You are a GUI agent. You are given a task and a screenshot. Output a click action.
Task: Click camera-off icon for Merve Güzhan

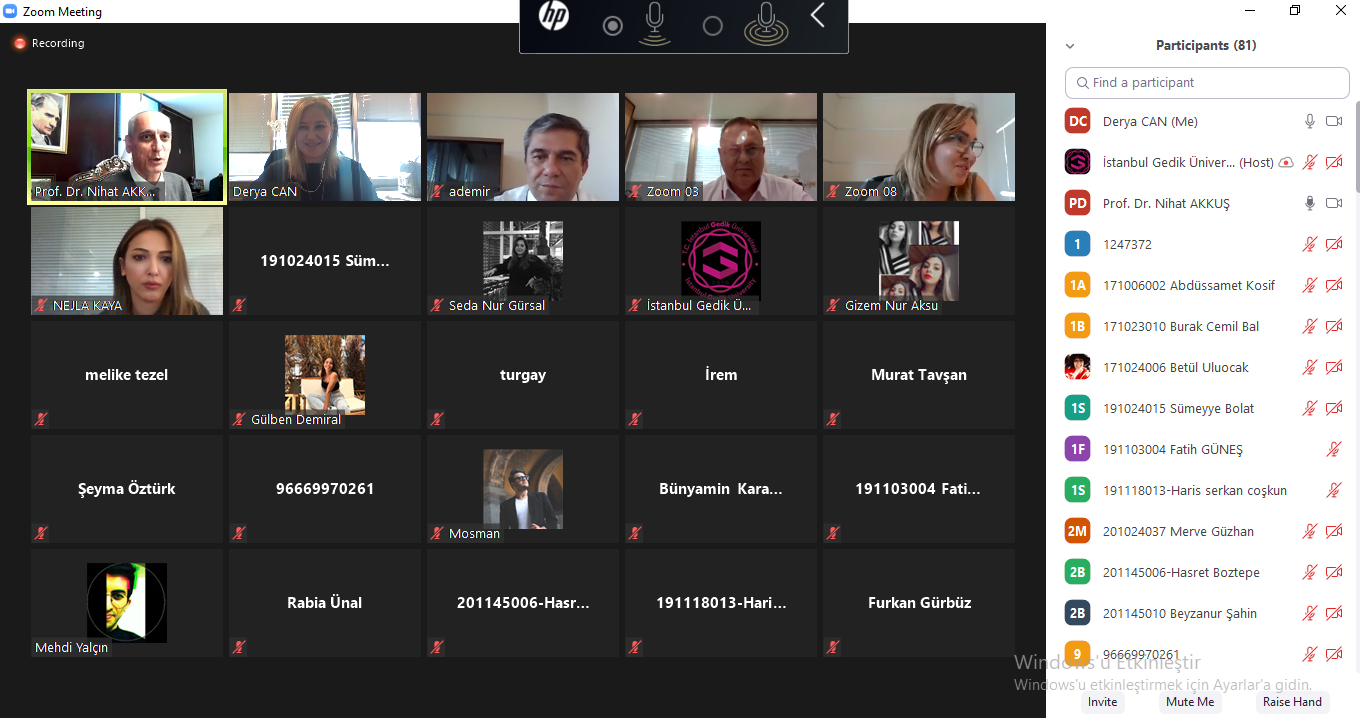1334,531
